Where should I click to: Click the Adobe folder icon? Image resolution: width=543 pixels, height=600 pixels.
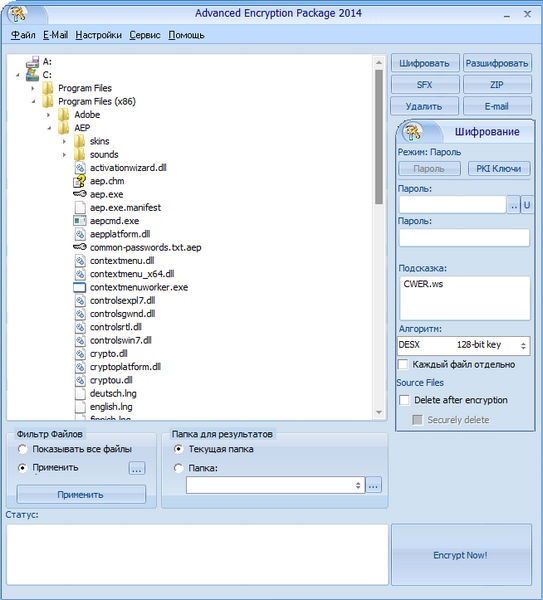click(x=64, y=114)
